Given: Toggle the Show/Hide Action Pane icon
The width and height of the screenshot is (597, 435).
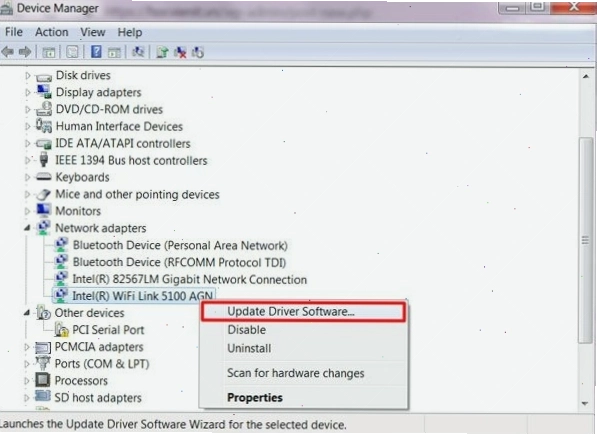Looking at the screenshot, I should tap(115, 52).
